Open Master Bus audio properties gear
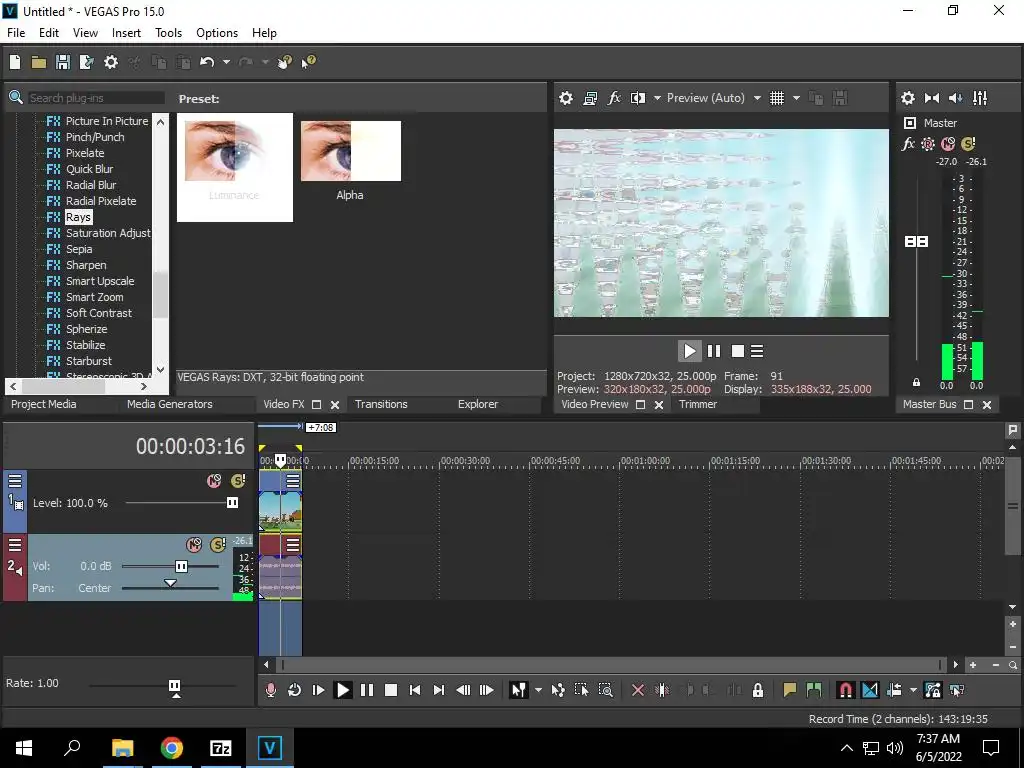1024x768 pixels. (908, 98)
